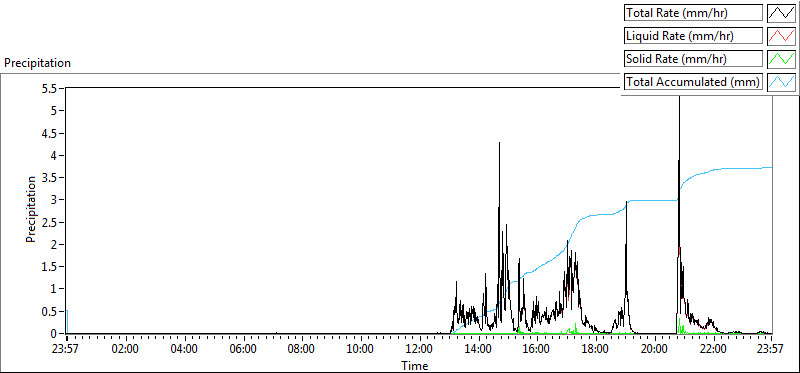The height and width of the screenshot is (373, 800).
Task: Click the Precipitation chart title
Action: (x=37, y=63)
